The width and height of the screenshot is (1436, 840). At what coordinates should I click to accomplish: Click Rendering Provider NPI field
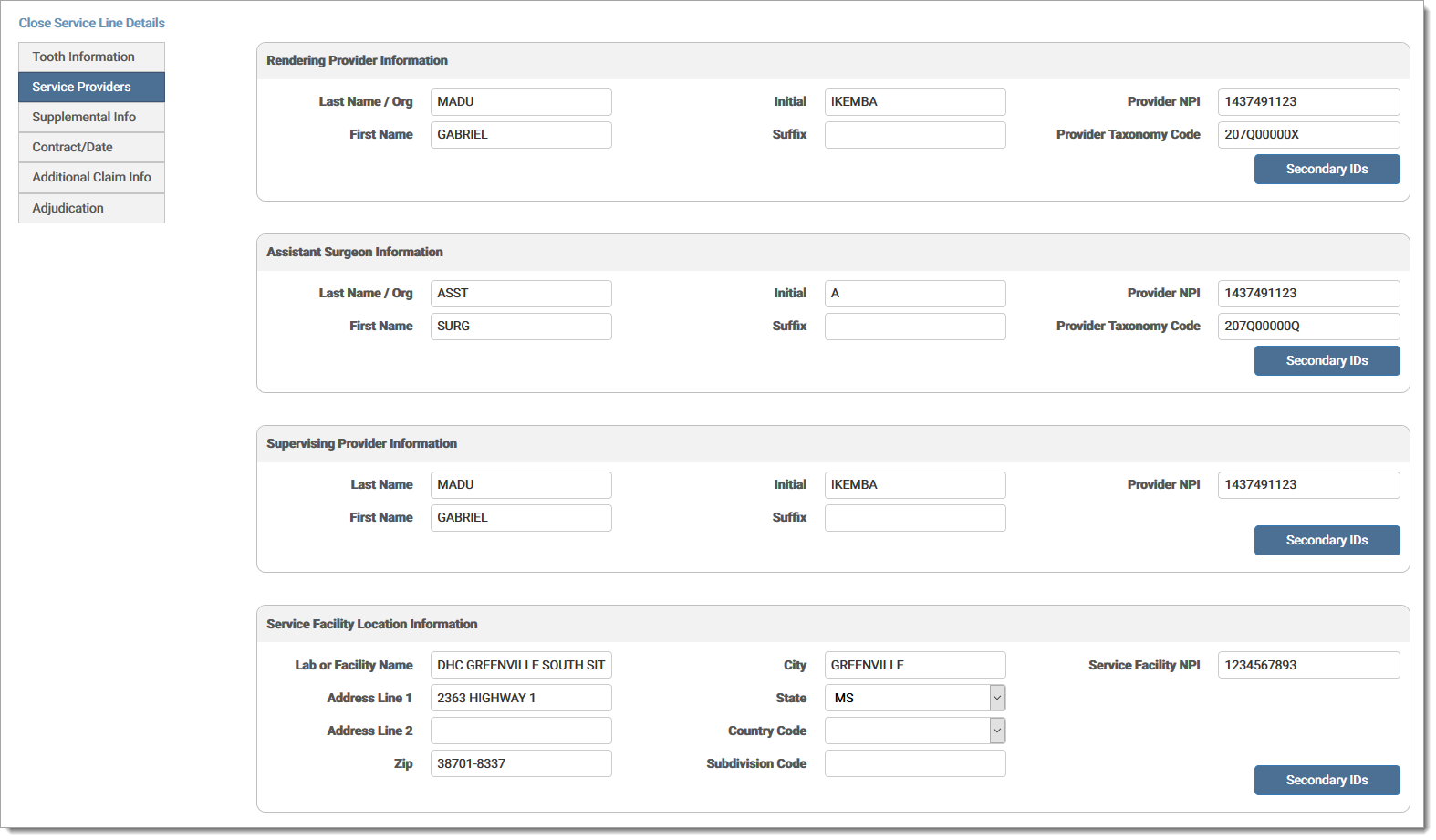[x=1308, y=102]
